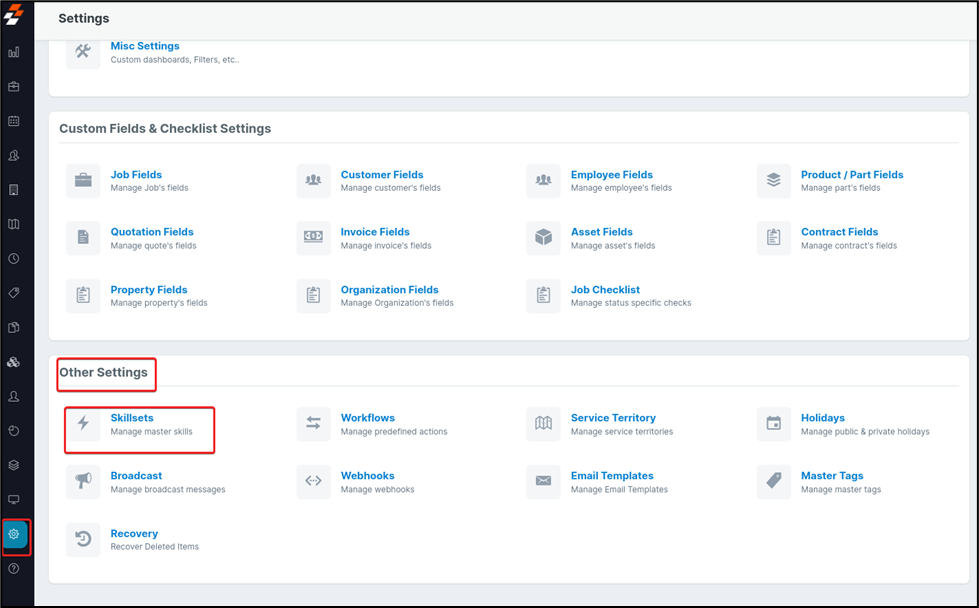979x608 pixels.
Task: Open the settings gear in the sidebar
Action: 14,534
